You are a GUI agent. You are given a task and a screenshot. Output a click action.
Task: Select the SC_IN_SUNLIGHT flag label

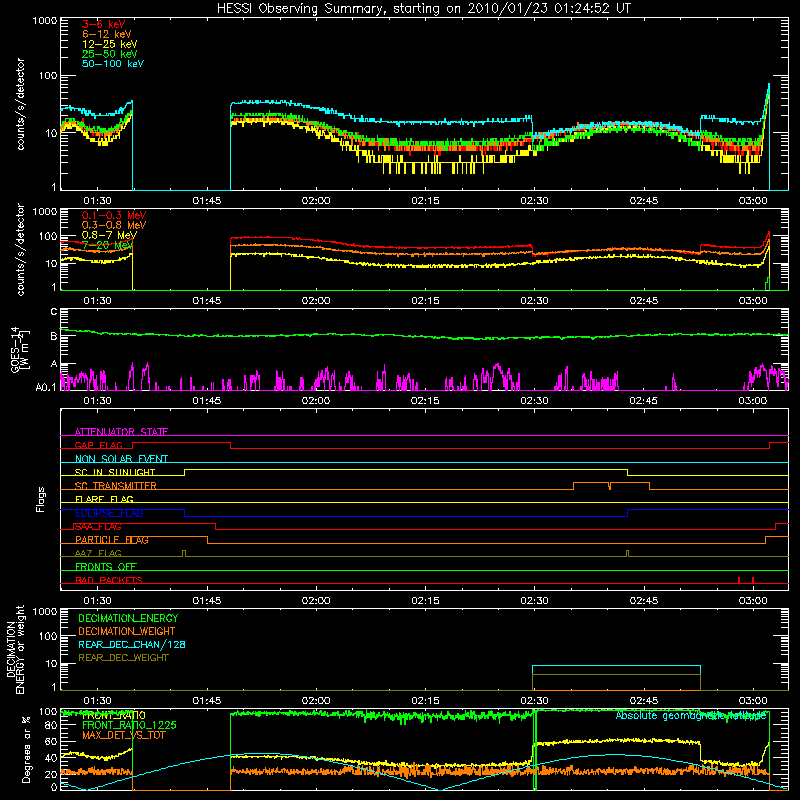tap(115, 472)
